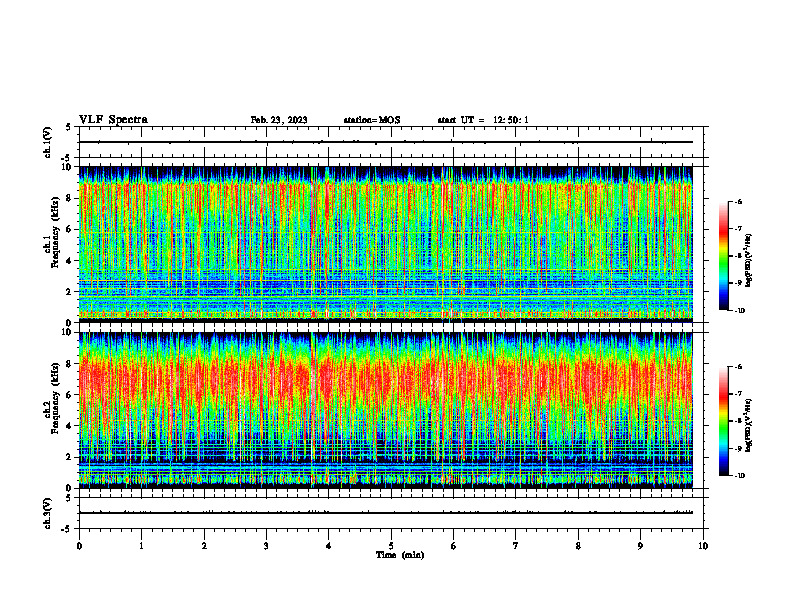Click the "station=MOS" header label
This screenshot has height=612, width=792.
click(372, 120)
